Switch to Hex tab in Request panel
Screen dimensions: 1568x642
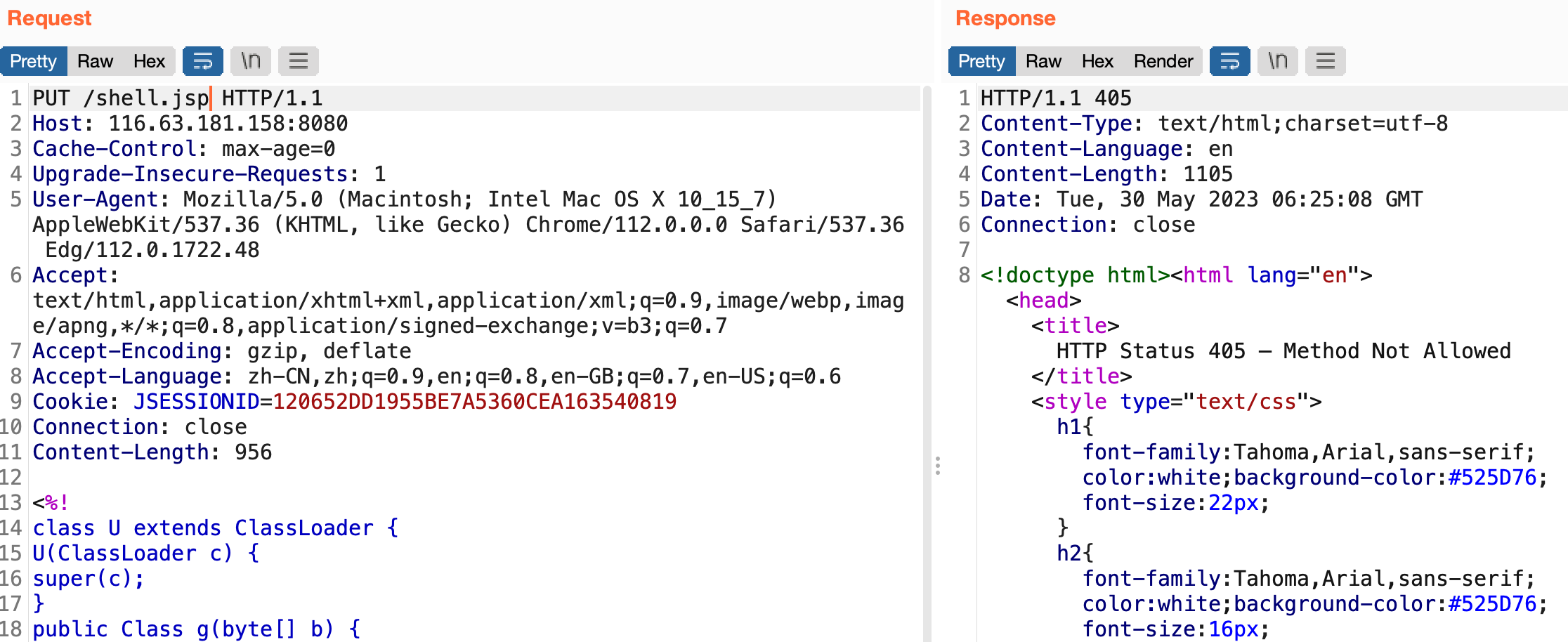[149, 61]
